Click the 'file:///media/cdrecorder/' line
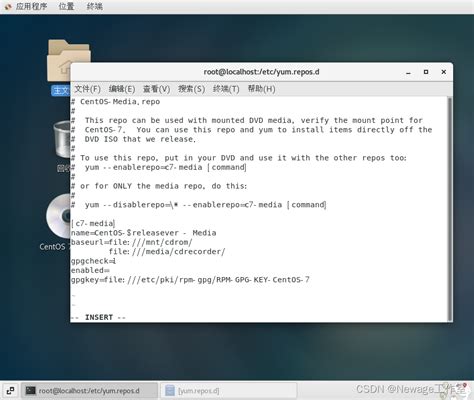This screenshot has width=474, height=400. tap(167, 252)
